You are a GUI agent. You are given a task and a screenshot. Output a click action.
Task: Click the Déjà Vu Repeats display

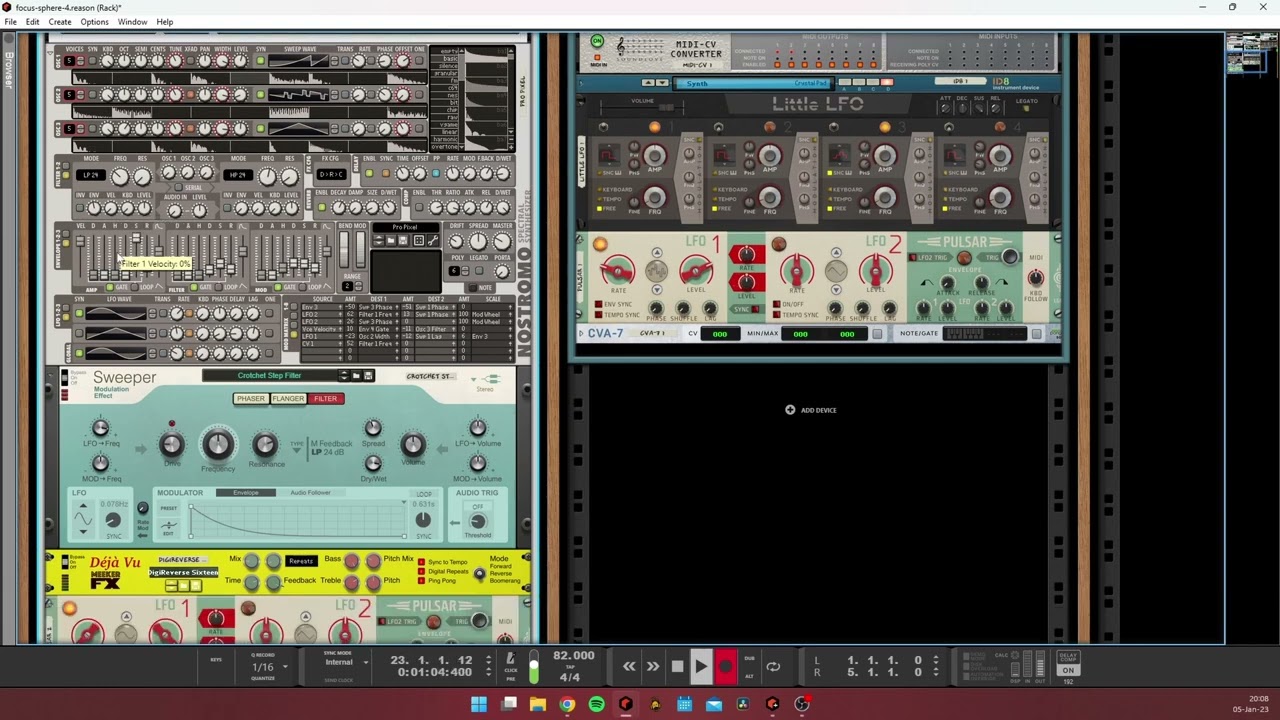[301, 561]
